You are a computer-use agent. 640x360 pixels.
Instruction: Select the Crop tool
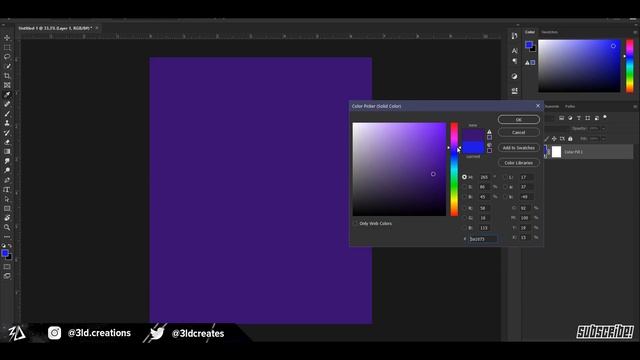(7, 76)
